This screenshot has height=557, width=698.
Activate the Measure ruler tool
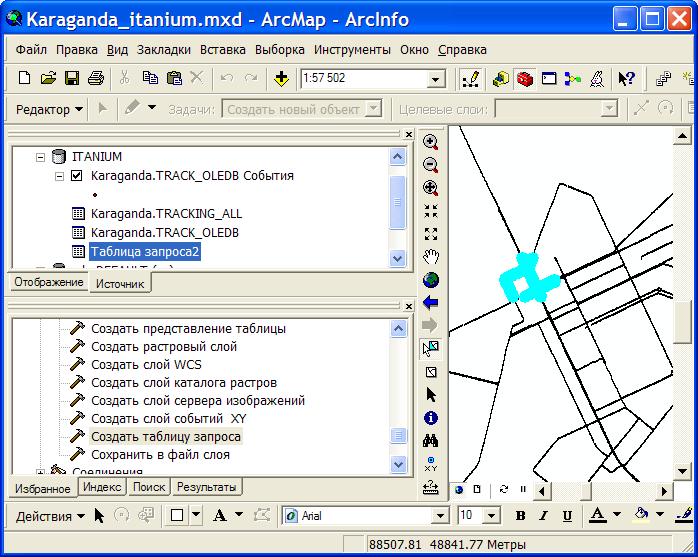(x=430, y=487)
